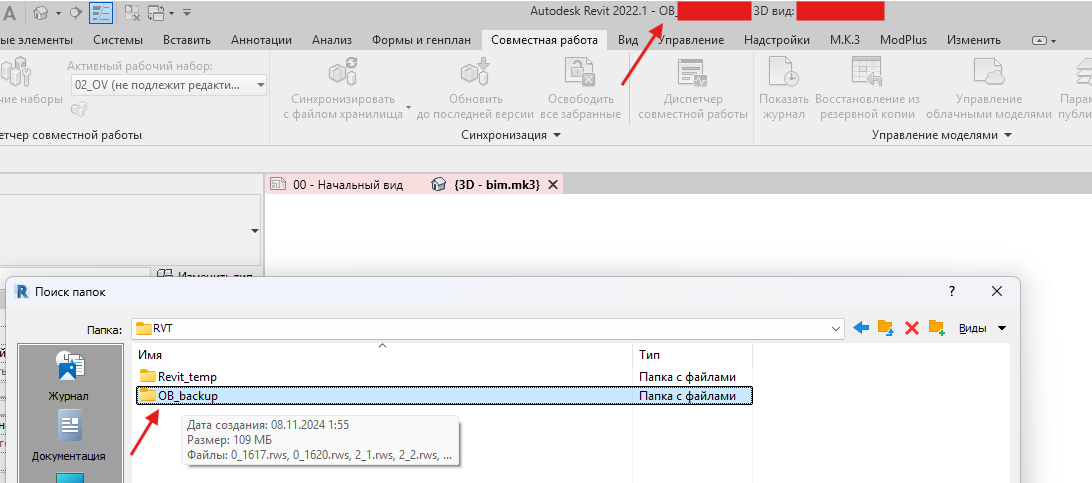Click gray inactive worksets small icon
The height and width of the screenshot is (483, 1092).
80,109
